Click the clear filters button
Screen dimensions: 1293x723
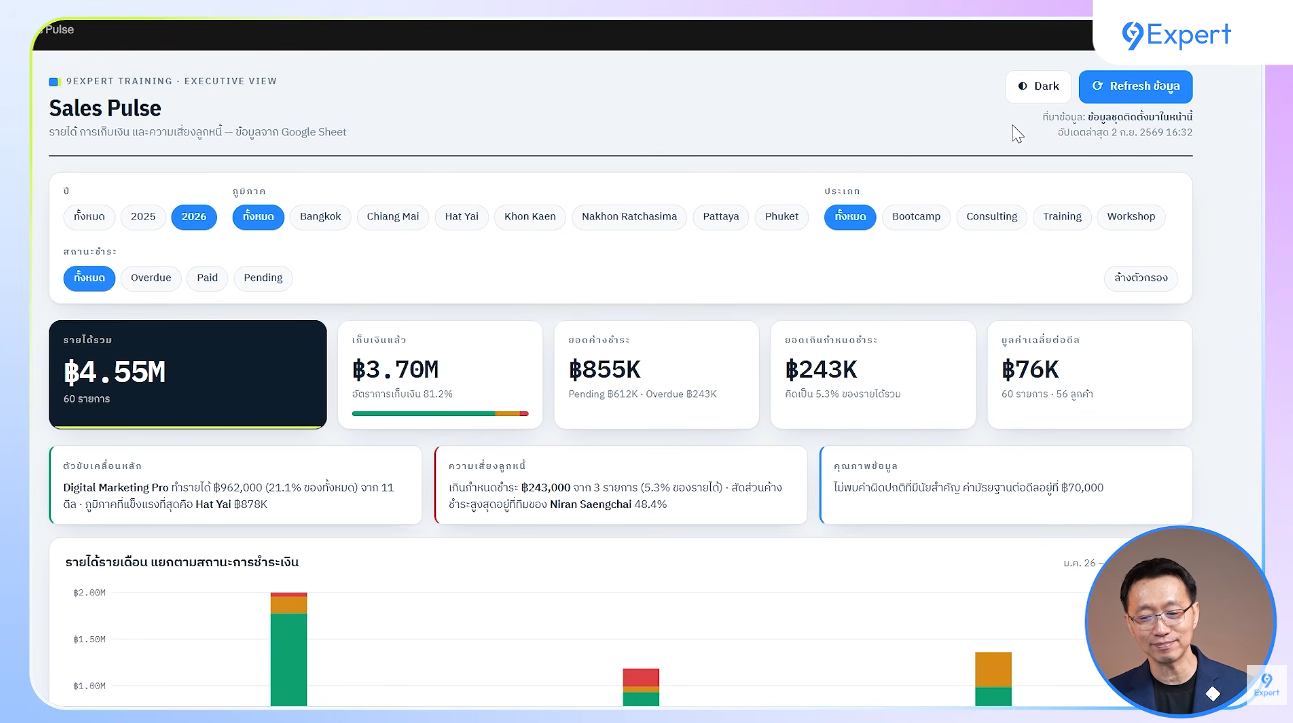click(x=1141, y=278)
